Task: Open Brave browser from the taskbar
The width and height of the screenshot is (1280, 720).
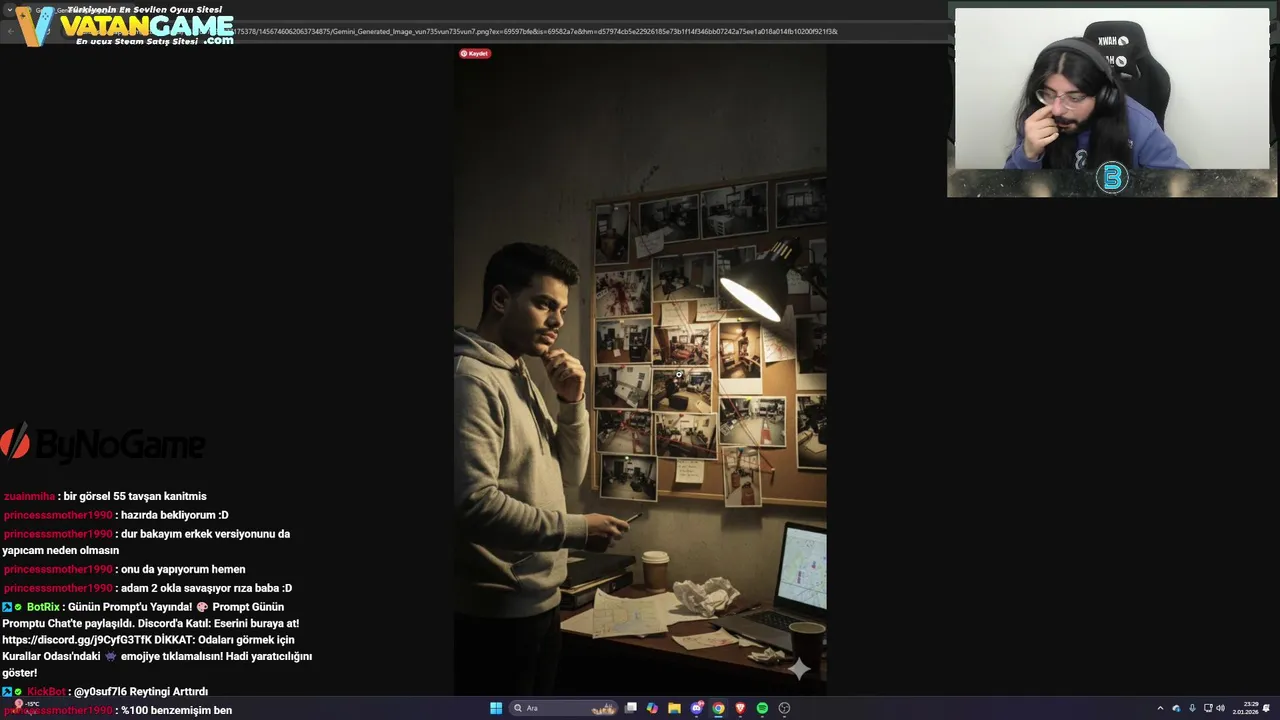Action: click(740, 708)
